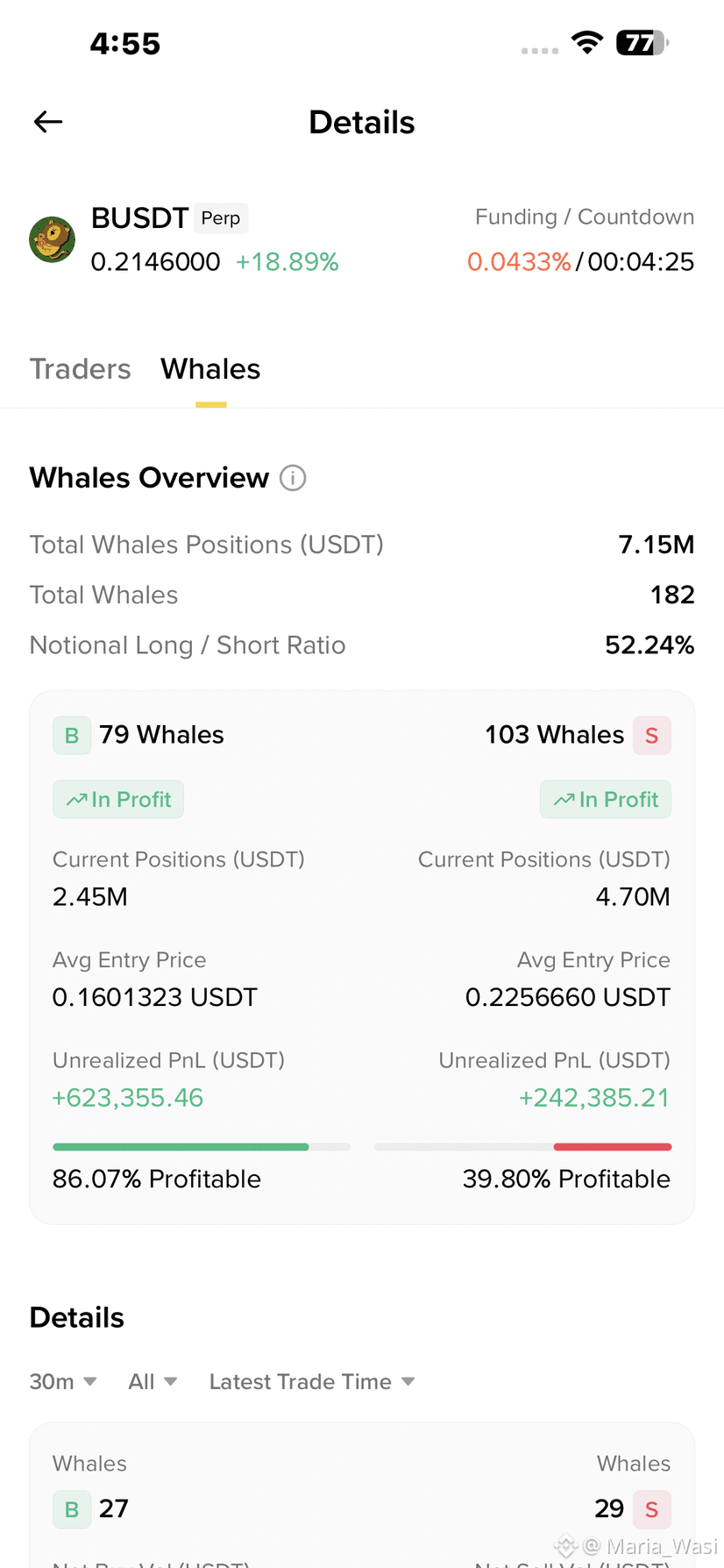
Task: Tap the B badge next to 27
Action: (x=72, y=1509)
